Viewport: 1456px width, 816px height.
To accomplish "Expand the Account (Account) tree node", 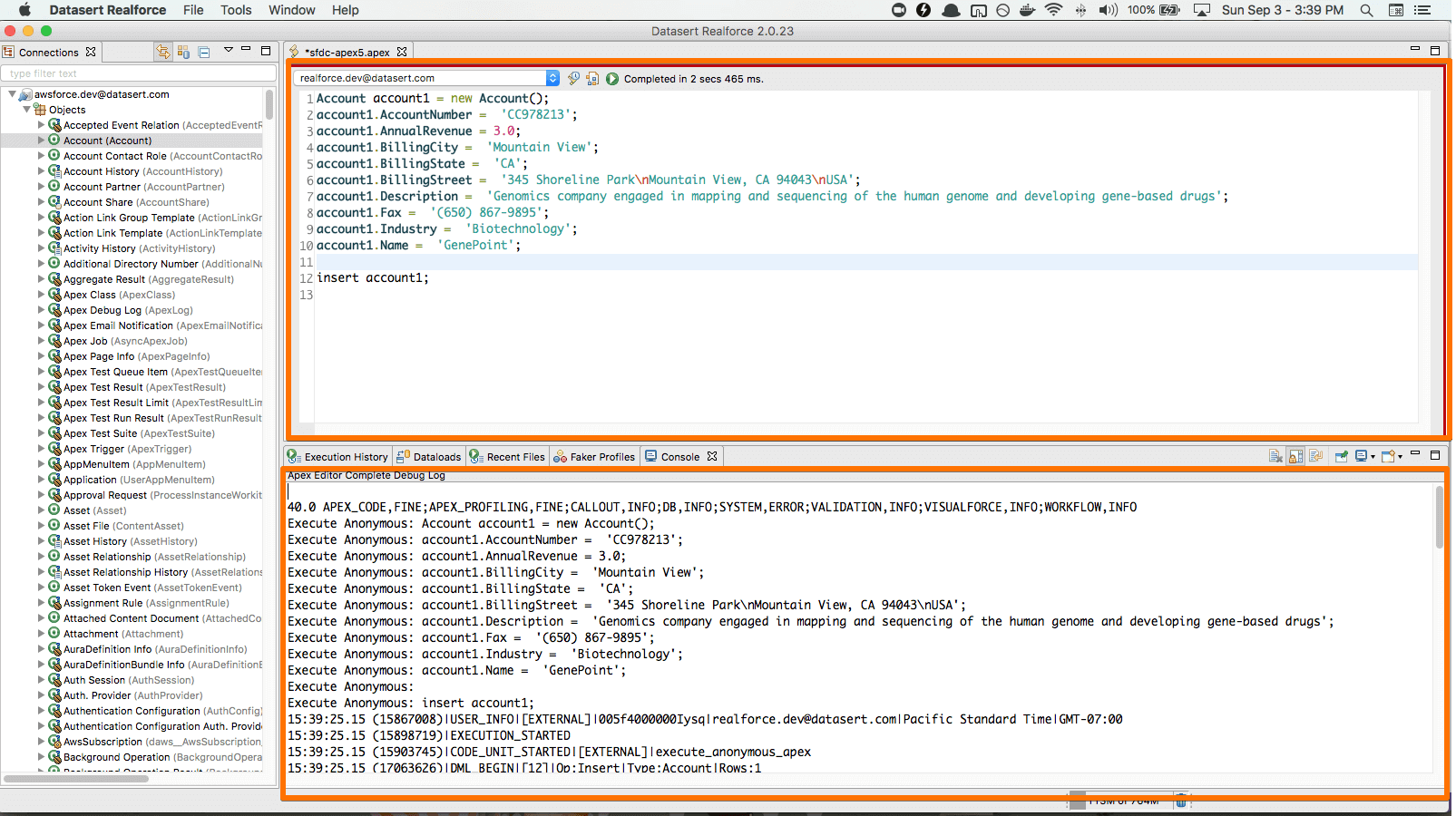I will pyautogui.click(x=41, y=141).
